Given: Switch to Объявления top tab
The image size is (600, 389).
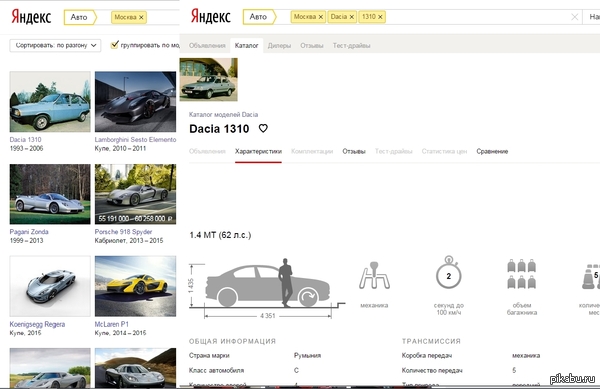Looking at the screenshot, I should pyautogui.click(x=207, y=46).
